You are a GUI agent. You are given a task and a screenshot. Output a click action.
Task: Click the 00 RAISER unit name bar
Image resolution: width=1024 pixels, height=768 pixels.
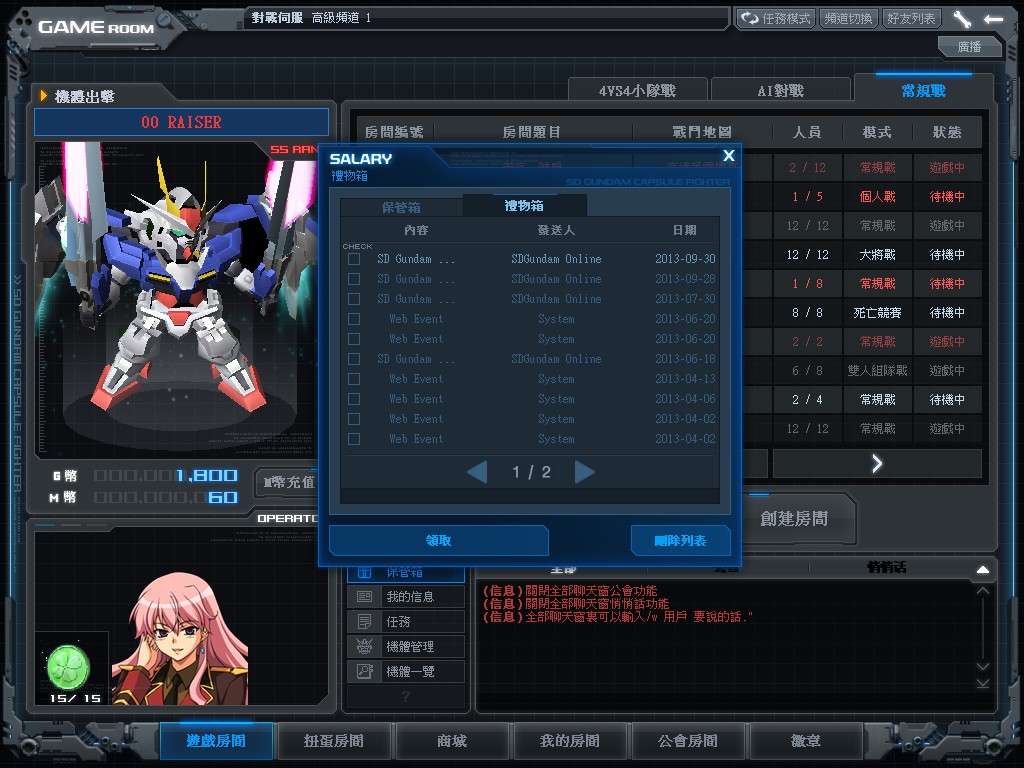pos(182,122)
